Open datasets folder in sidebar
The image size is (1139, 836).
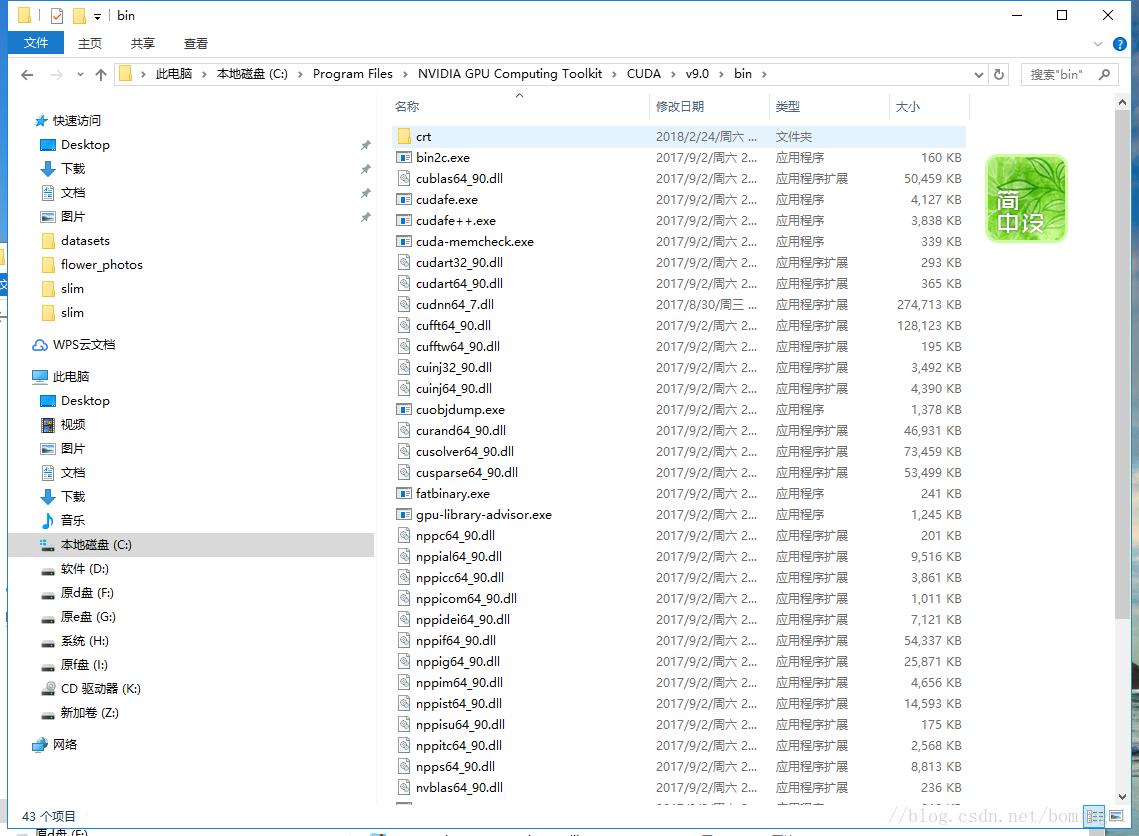pos(85,240)
